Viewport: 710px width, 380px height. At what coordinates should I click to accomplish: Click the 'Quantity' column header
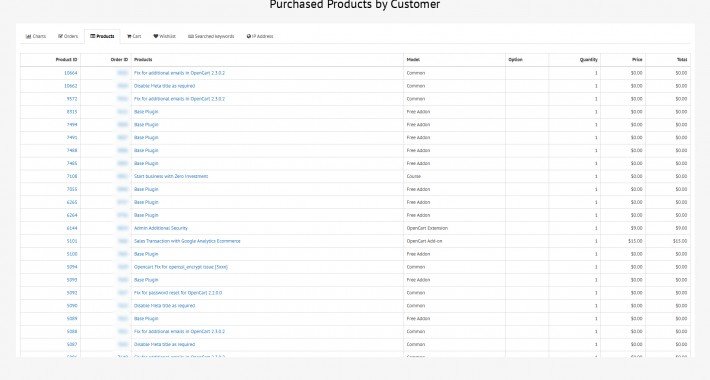589,60
